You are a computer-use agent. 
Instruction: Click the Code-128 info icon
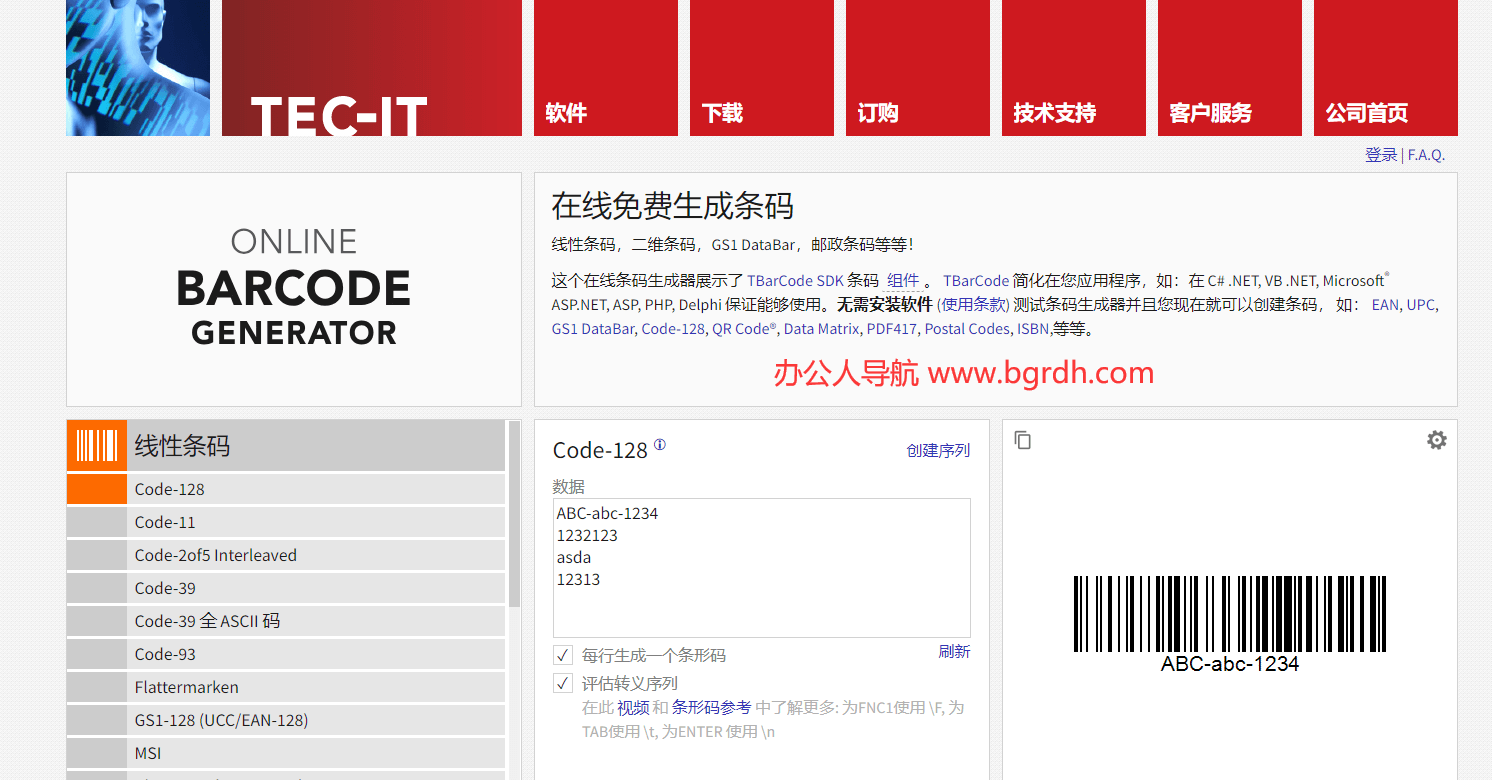660,445
